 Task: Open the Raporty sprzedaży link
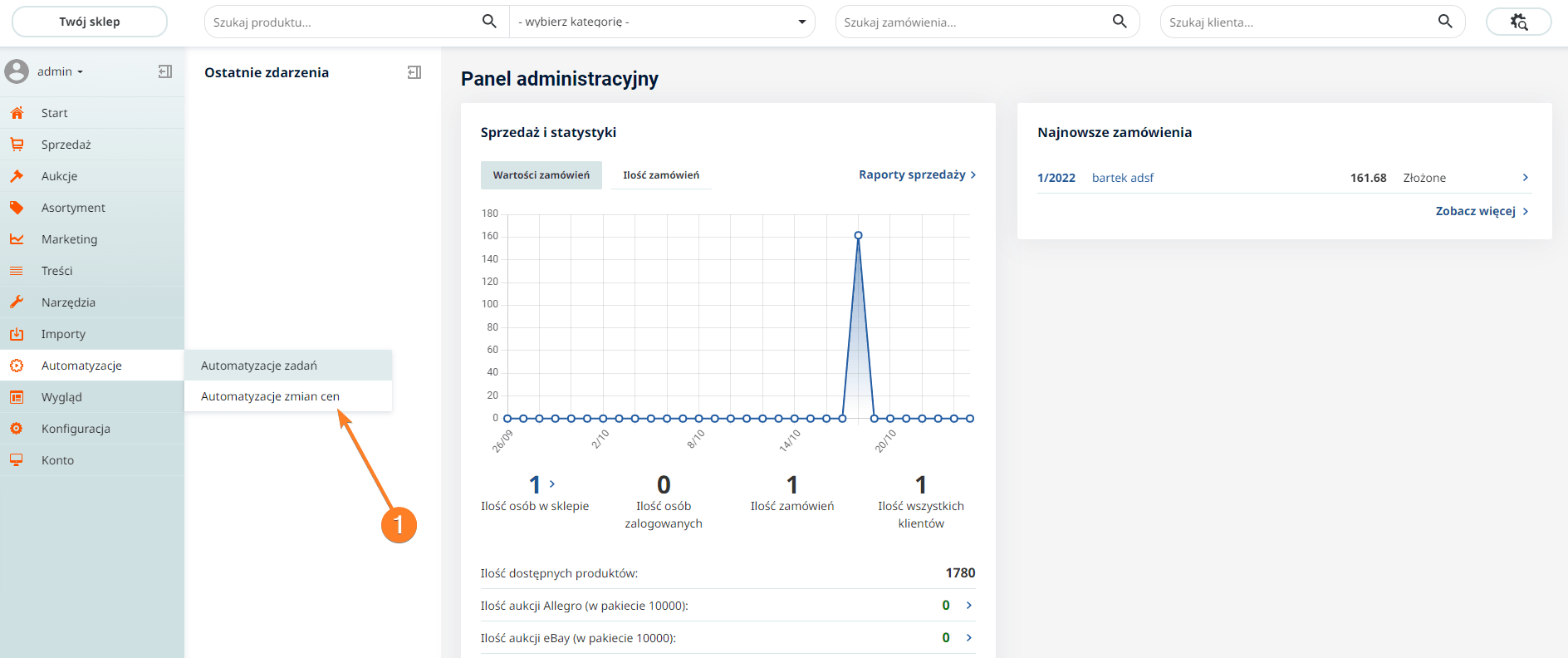tap(918, 174)
